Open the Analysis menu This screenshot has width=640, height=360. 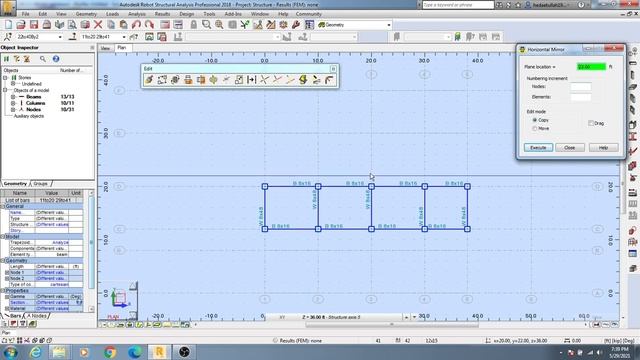137,14
